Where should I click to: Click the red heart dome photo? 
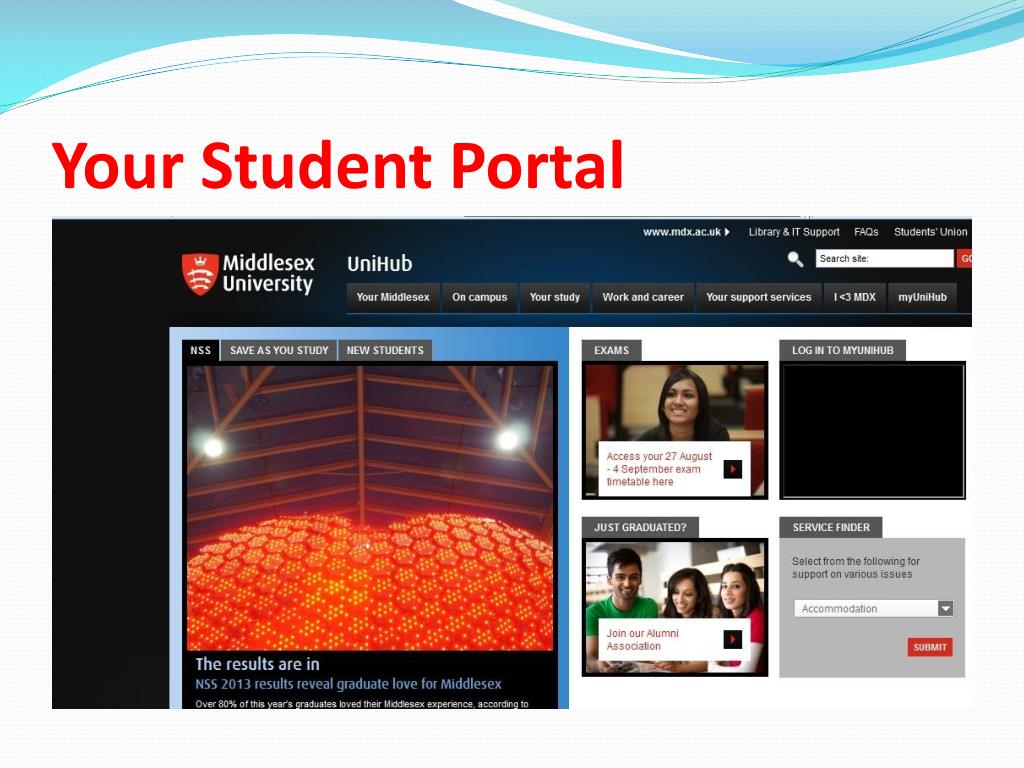[x=370, y=507]
